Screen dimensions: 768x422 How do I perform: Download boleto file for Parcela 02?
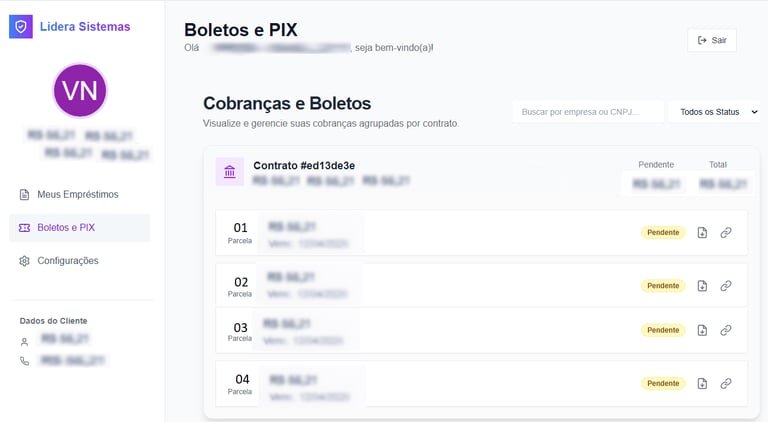pyautogui.click(x=702, y=286)
